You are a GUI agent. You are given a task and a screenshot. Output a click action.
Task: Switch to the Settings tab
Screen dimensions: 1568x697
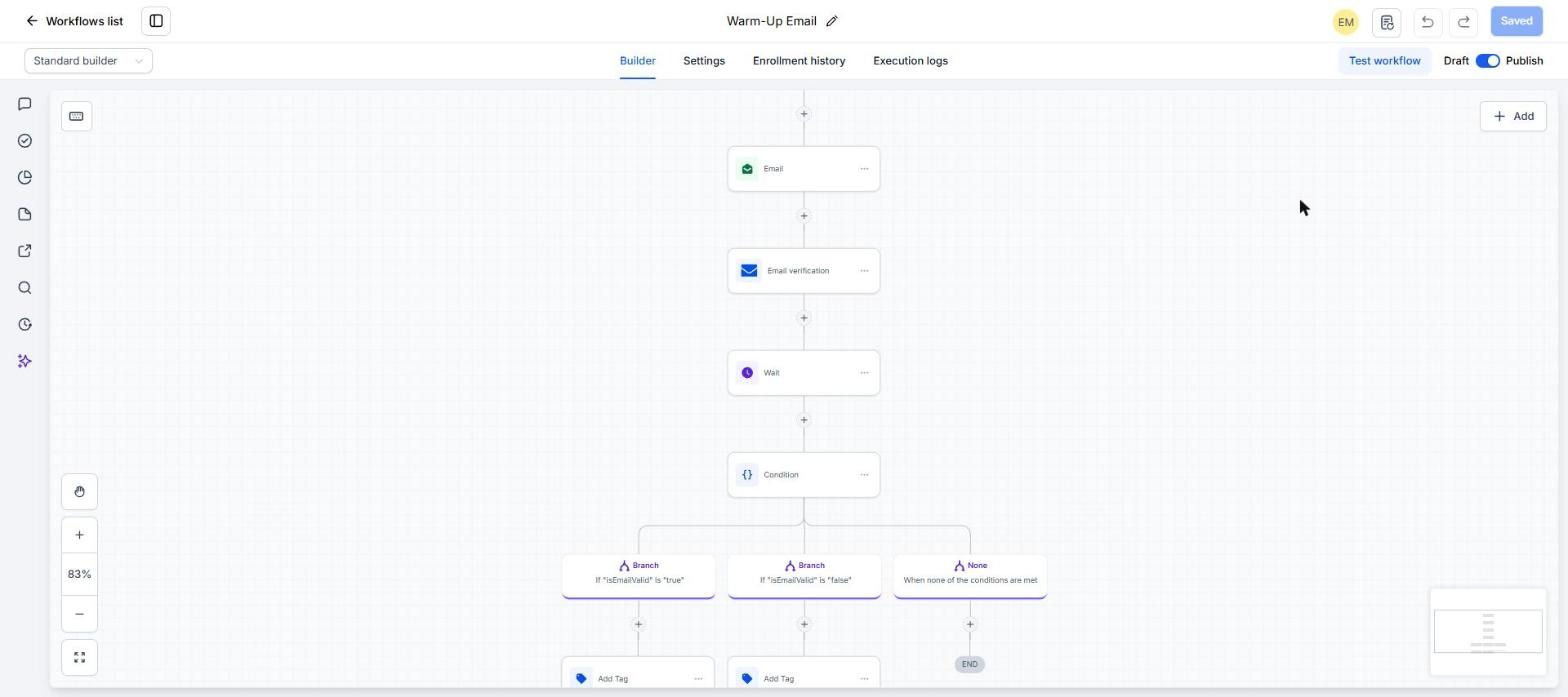[x=704, y=61]
